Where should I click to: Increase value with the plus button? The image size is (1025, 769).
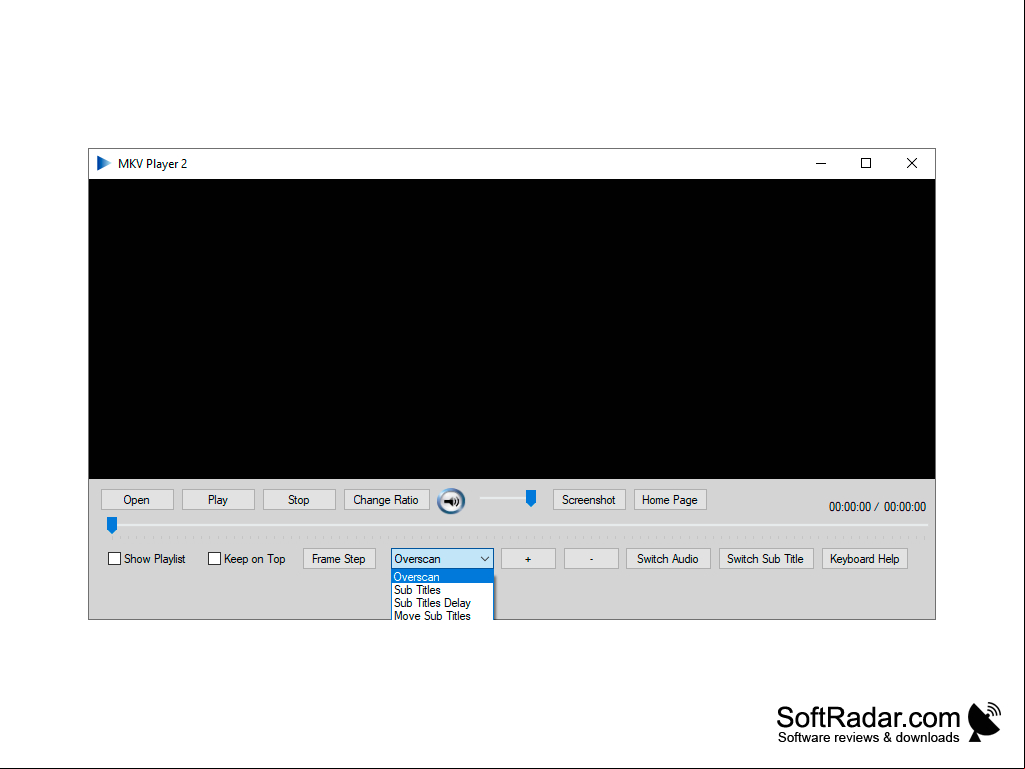coord(528,558)
